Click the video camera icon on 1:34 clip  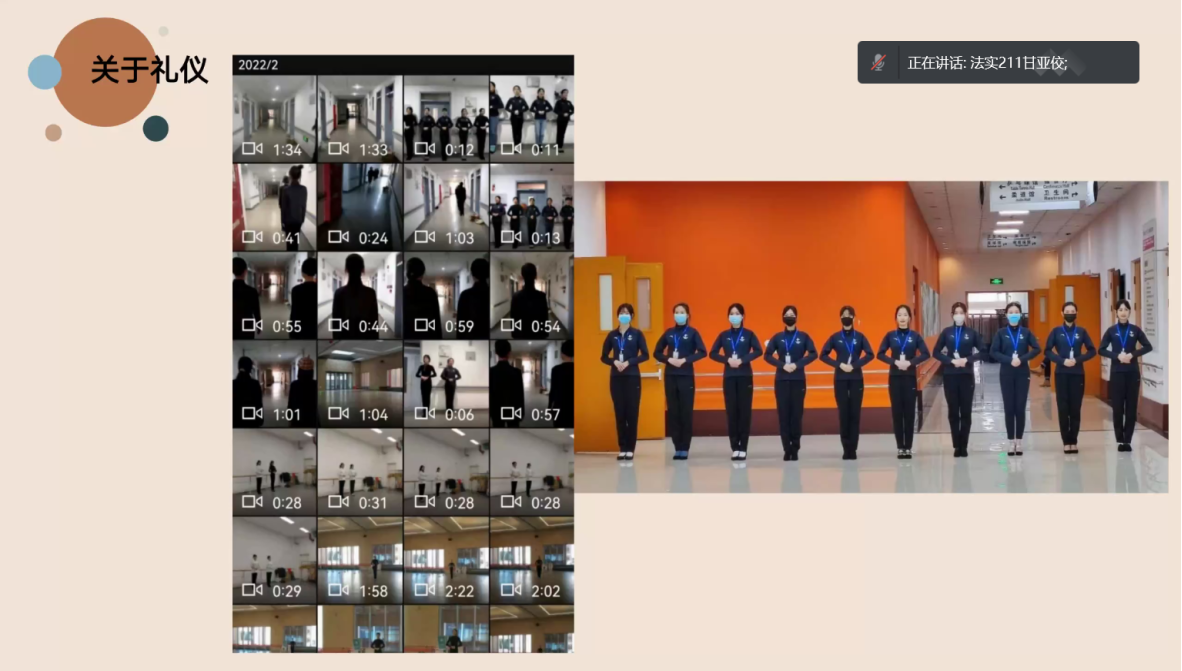[x=252, y=149]
